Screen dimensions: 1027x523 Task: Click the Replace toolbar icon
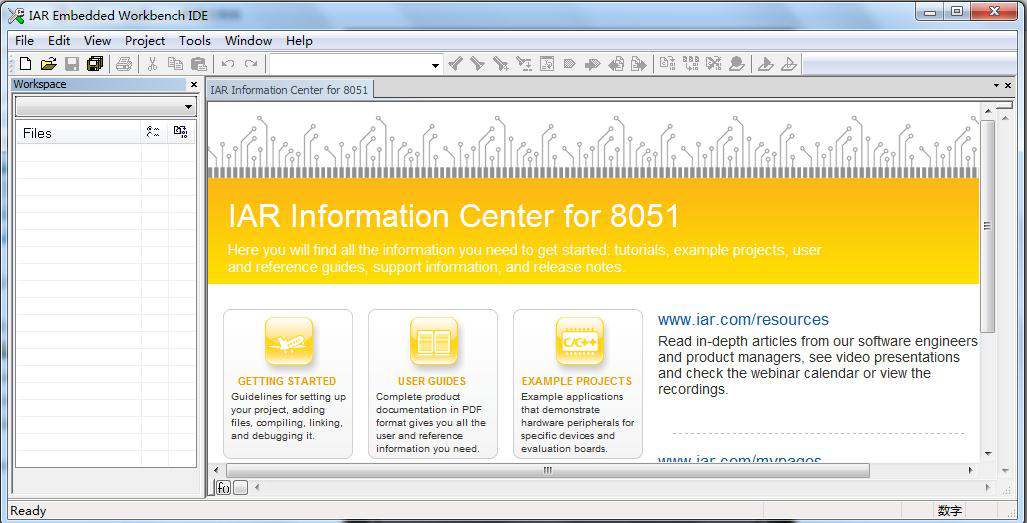tap(523, 64)
